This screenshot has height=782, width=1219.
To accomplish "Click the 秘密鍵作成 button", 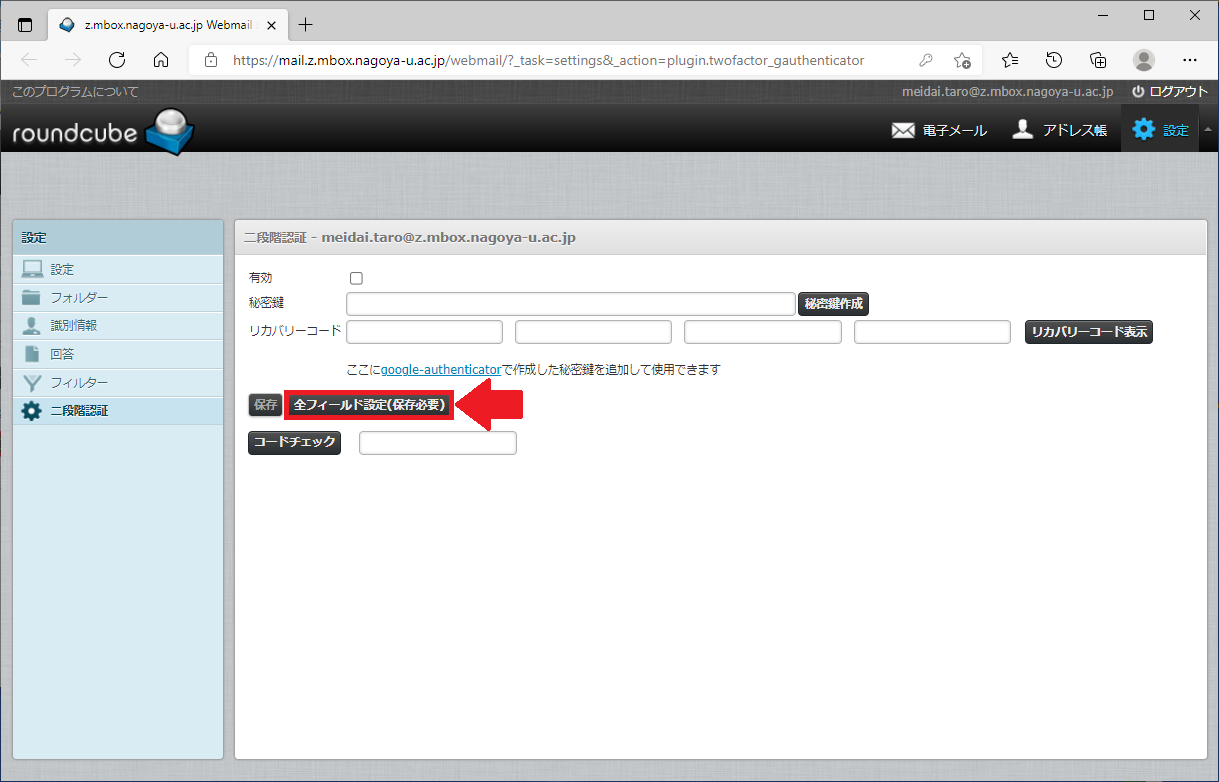I will (x=833, y=304).
